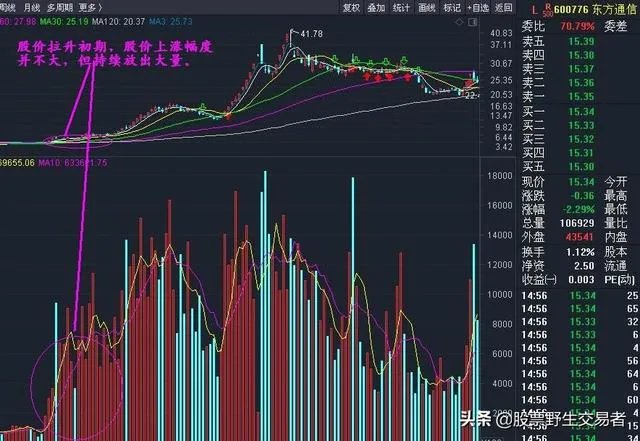The height and width of the screenshot is (441, 640).
Task: Click the 复权 adjustment button
Action: 351,7
